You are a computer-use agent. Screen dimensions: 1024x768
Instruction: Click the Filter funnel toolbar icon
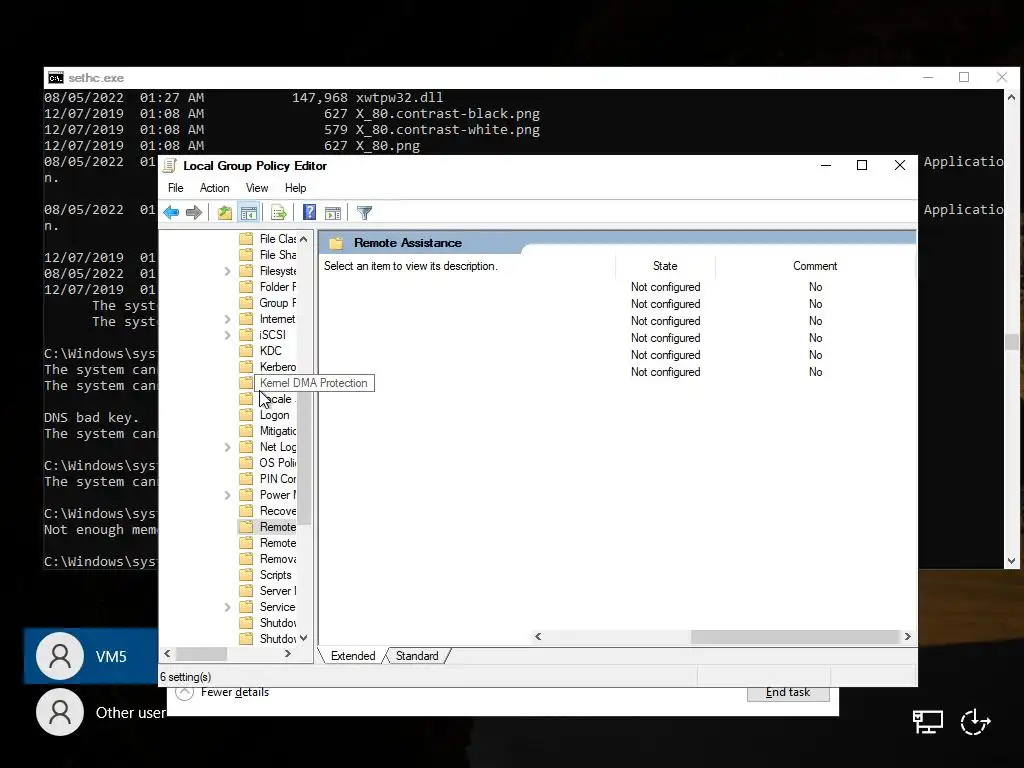(364, 212)
